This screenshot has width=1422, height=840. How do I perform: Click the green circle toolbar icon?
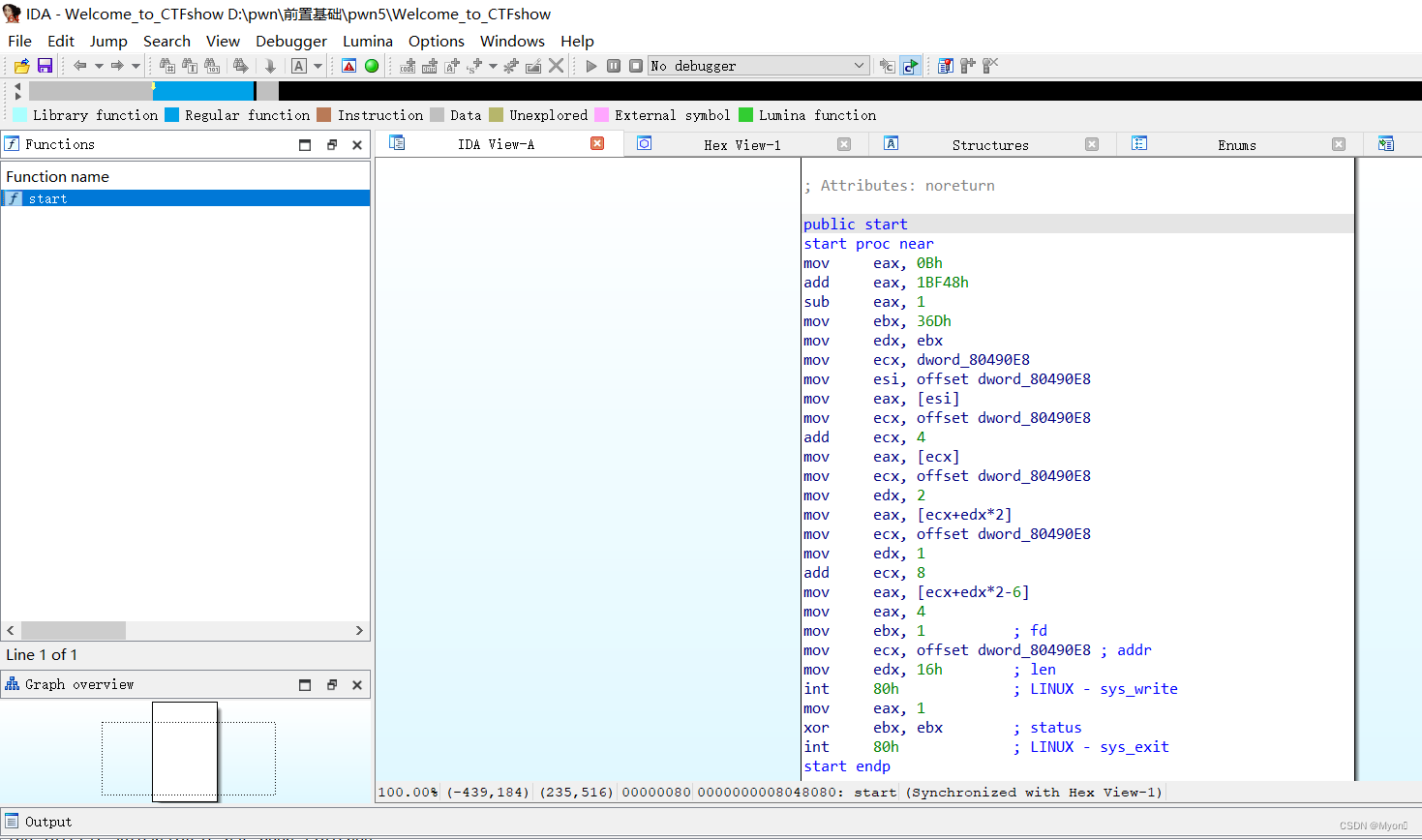[x=372, y=66]
